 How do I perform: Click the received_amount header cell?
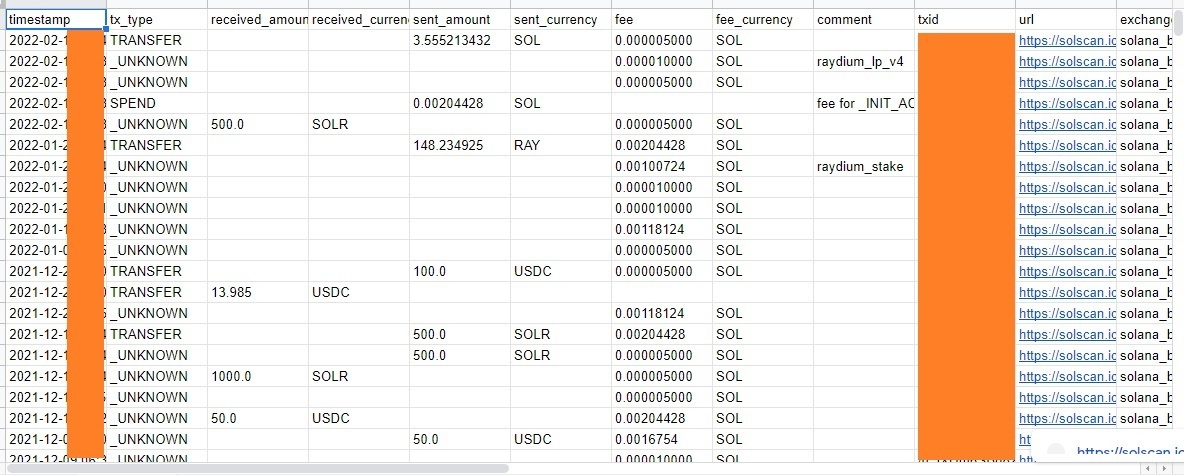point(258,20)
